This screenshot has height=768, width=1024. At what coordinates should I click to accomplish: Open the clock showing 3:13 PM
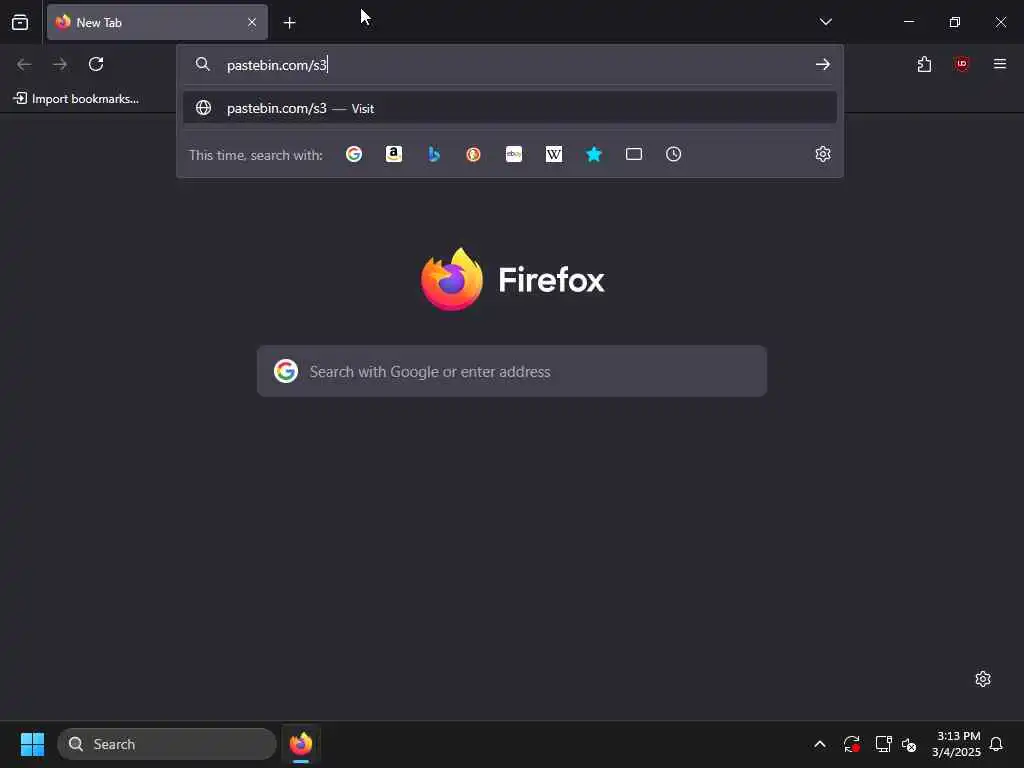(x=957, y=744)
